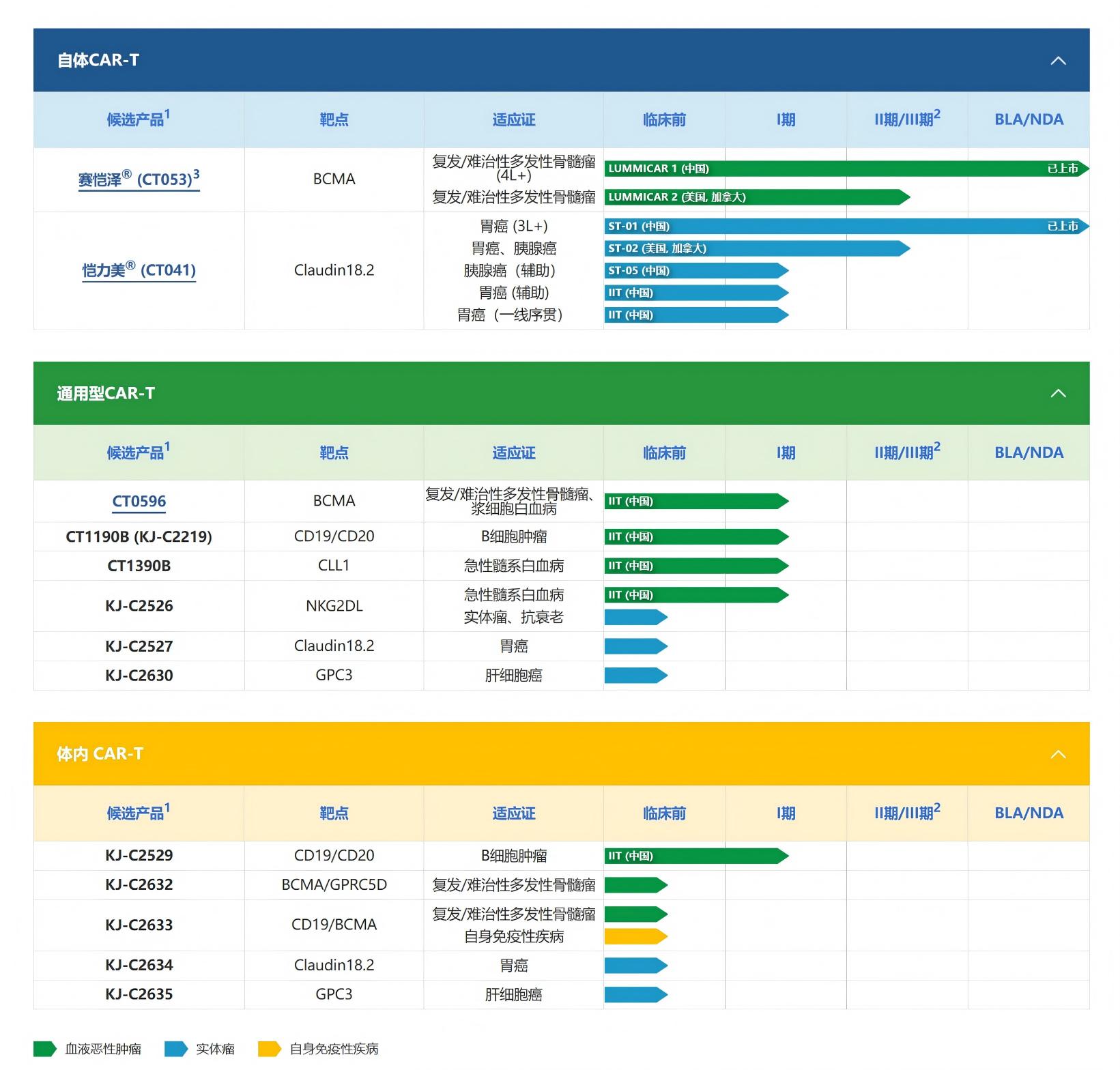Viewport: 1120px width, 1070px height.
Task: Click the green 血液恶性肿瘤 legend arrow
Action: click(45, 1049)
